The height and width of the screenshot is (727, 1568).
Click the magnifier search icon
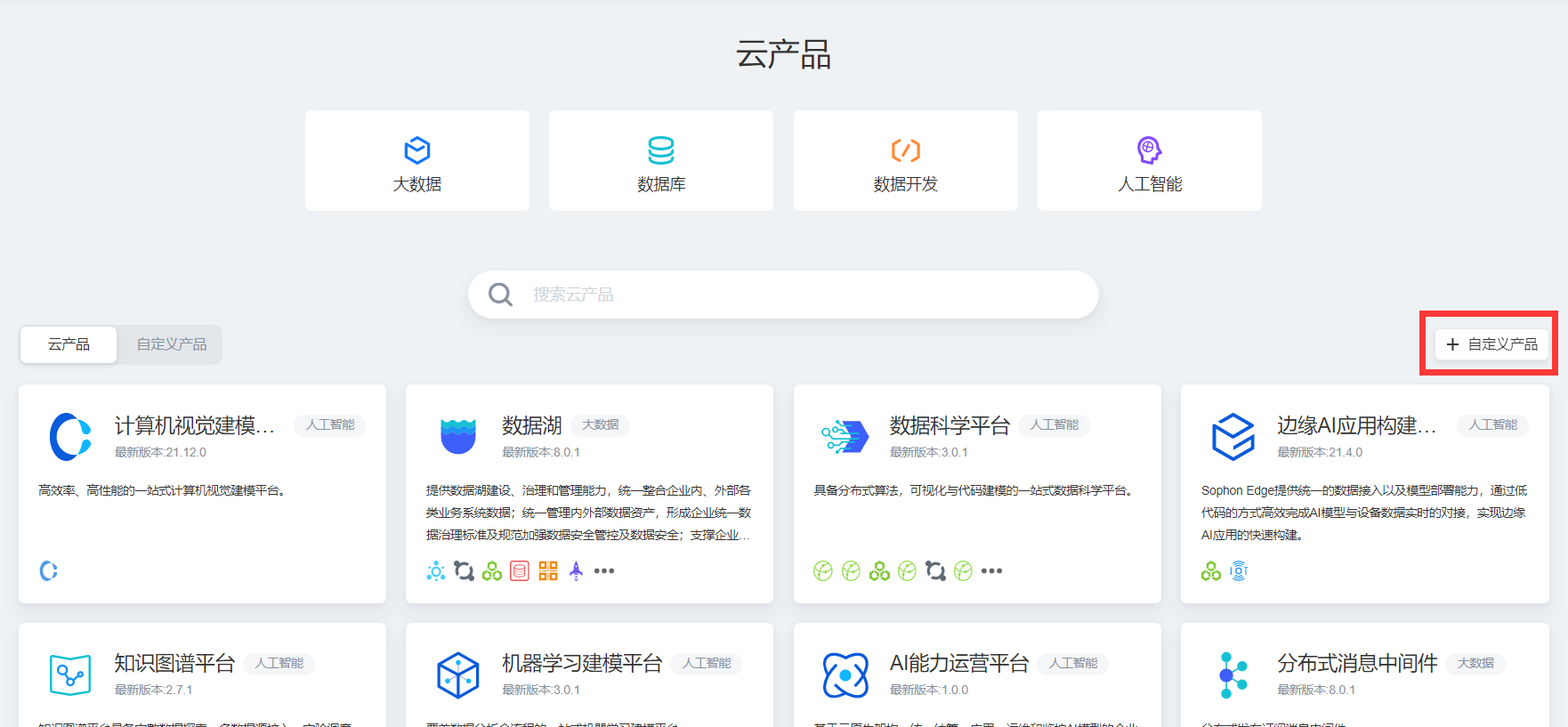[x=501, y=295]
